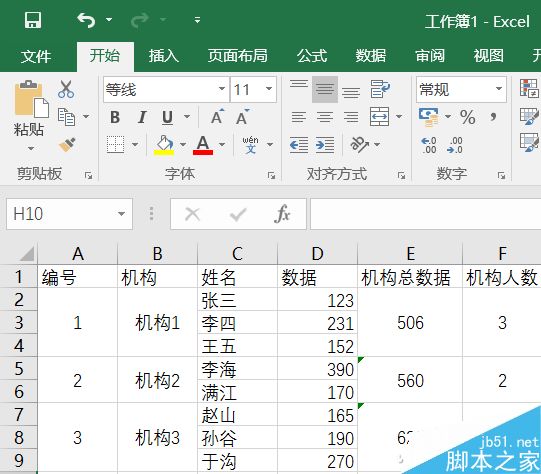Click the Merge and Center icon
This screenshot has width=541, height=474.
coord(380,117)
